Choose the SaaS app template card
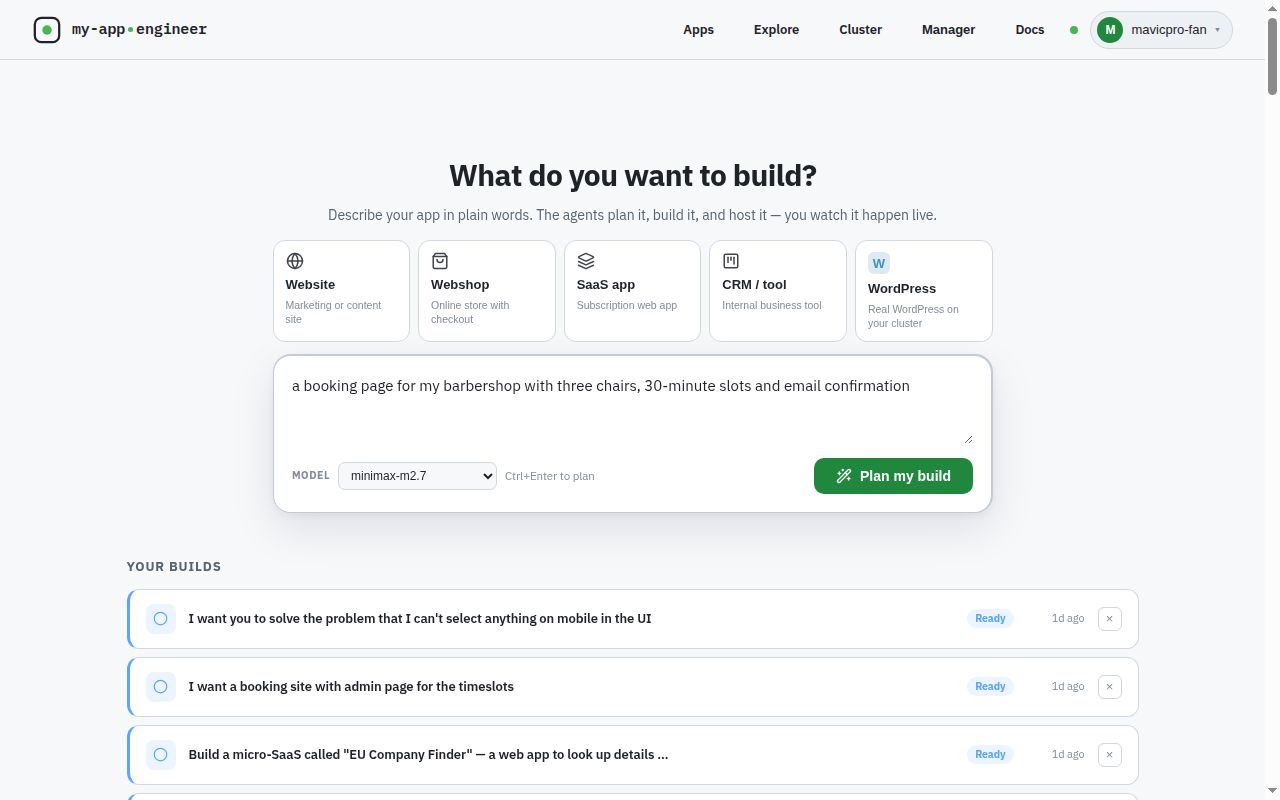The image size is (1280, 800). 632,291
